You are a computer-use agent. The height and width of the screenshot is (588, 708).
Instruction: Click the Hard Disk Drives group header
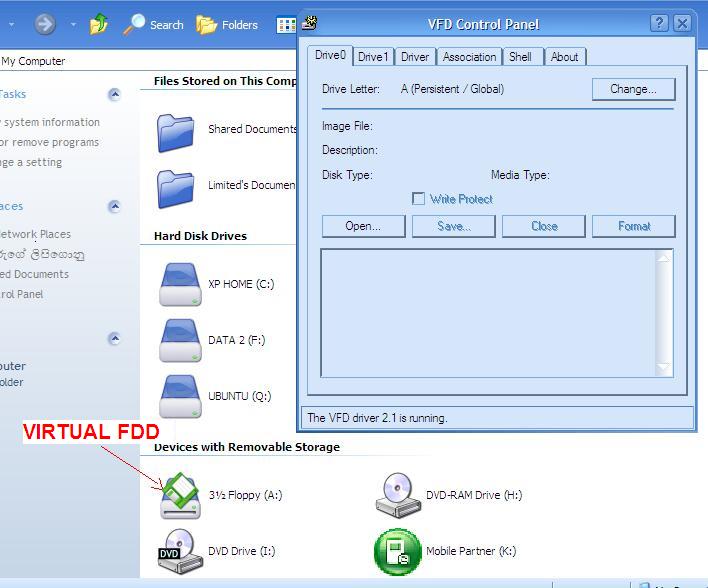[200, 236]
